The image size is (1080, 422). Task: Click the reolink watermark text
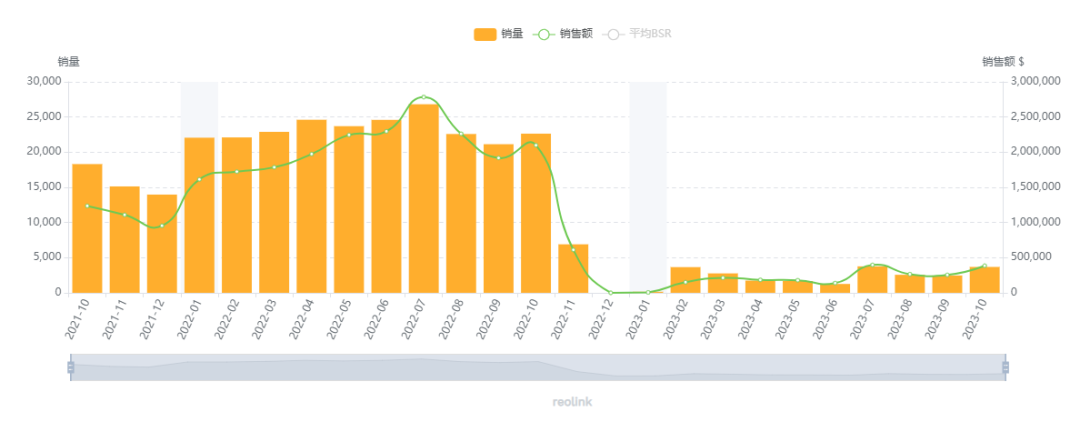tap(572, 401)
